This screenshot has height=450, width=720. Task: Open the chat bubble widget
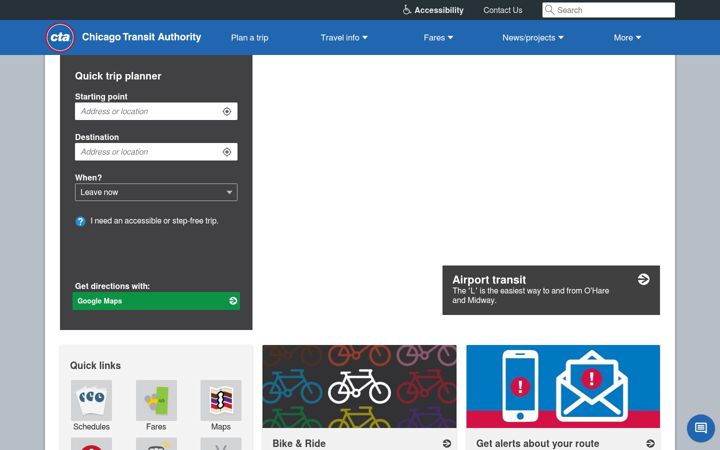coord(701,428)
